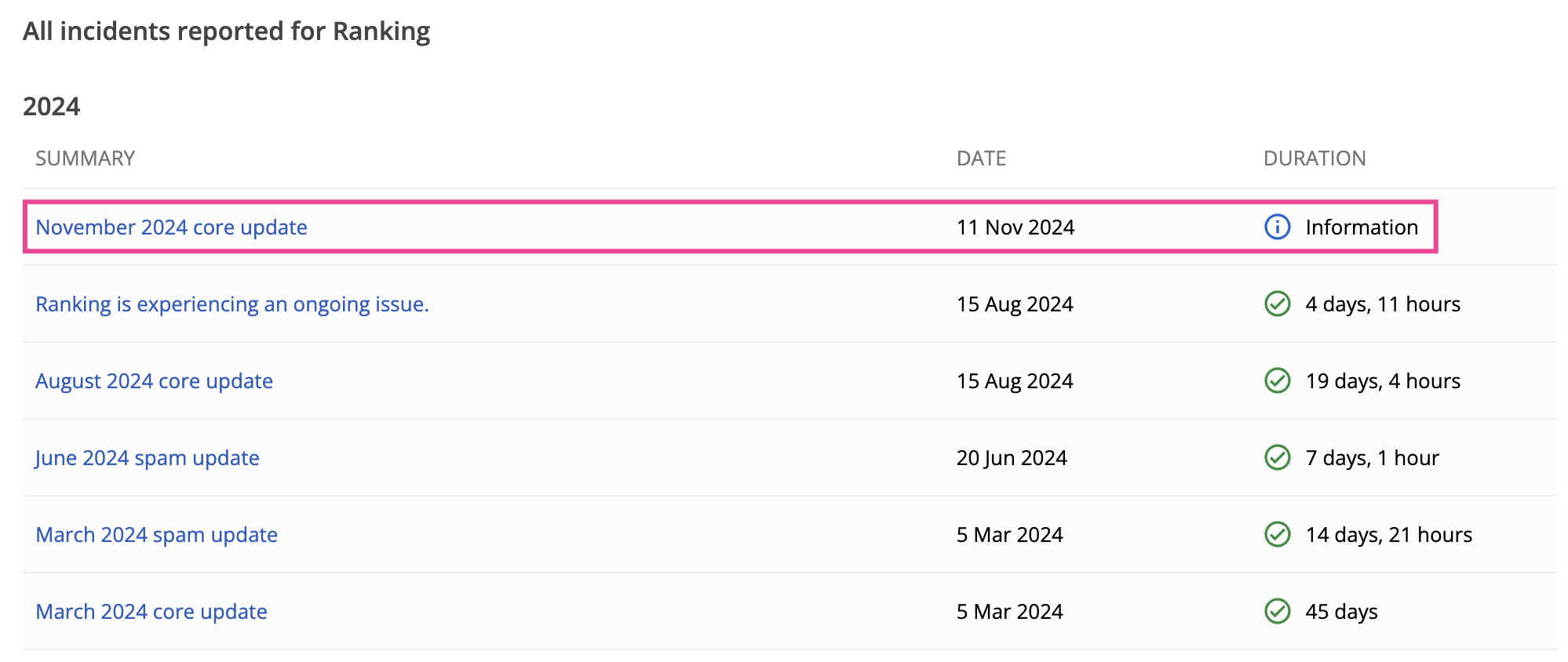1568x662 pixels.
Task: Click the 2024 year heading
Action: point(51,107)
